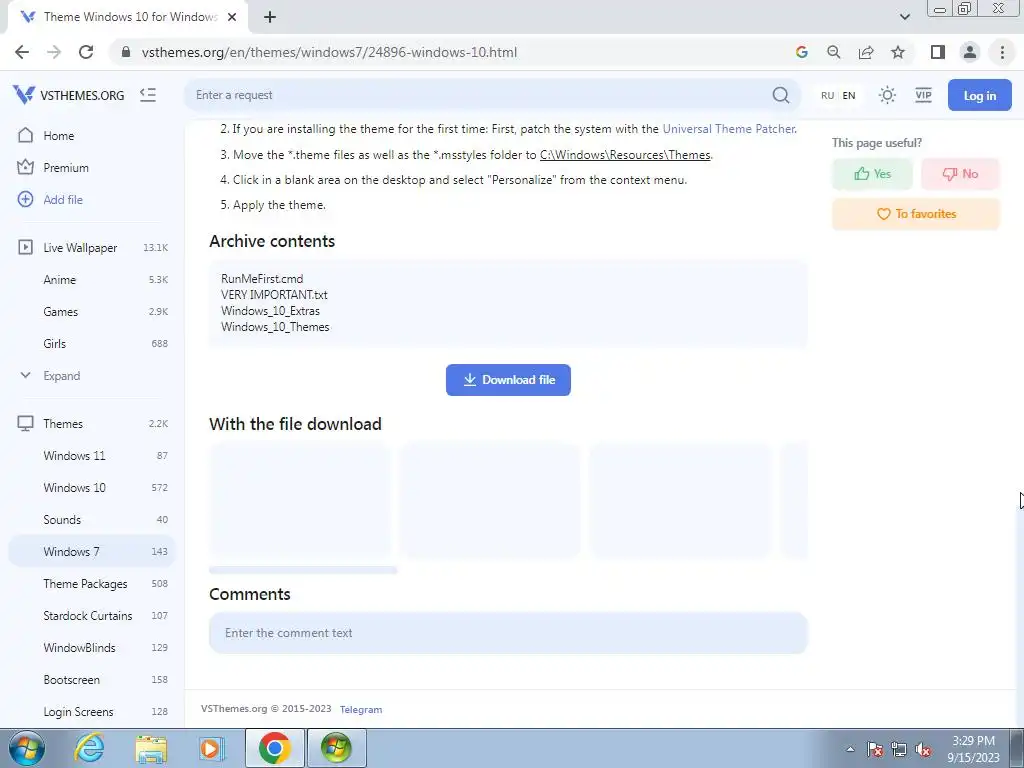Launch Internet Explorer from taskbar
This screenshot has width=1024, height=768.
(89, 748)
